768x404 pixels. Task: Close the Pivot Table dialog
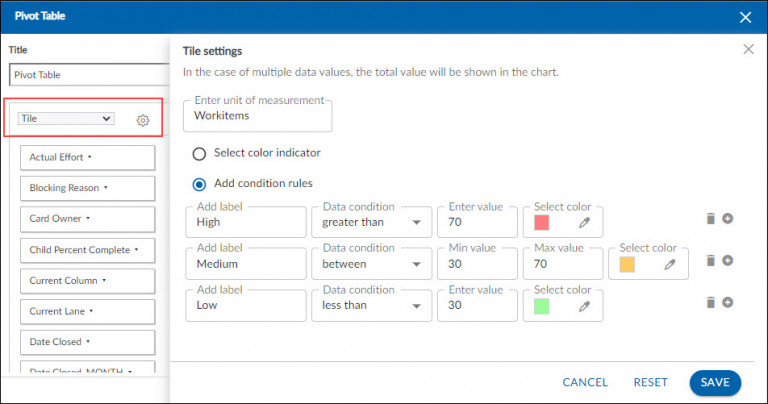(745, 18)
